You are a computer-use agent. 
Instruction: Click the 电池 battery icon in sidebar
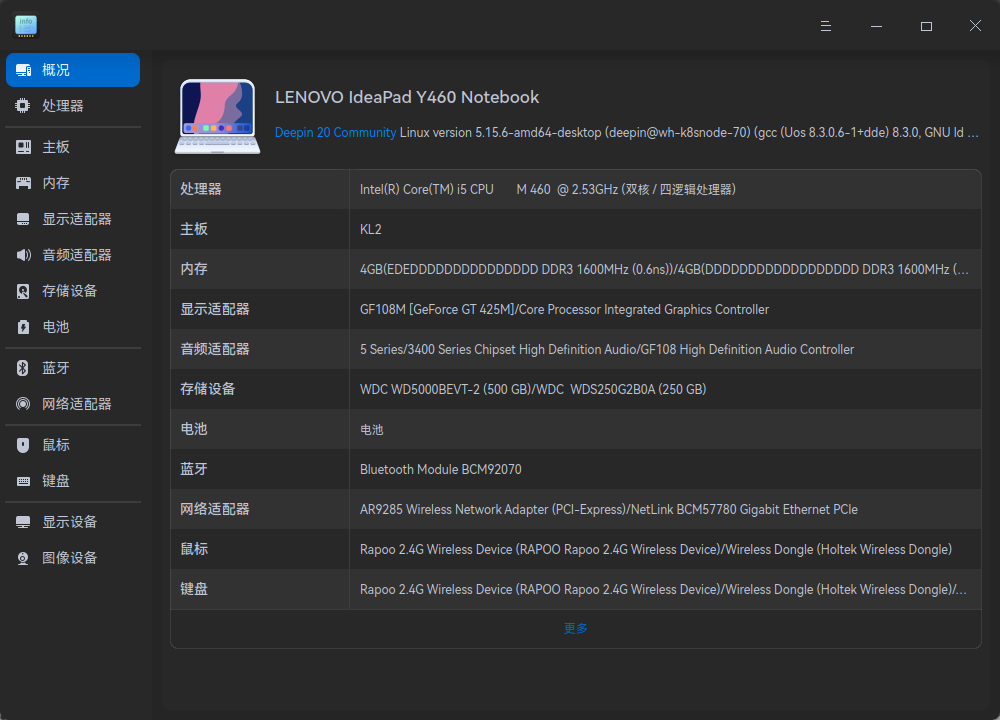click(x=24, y=327)
